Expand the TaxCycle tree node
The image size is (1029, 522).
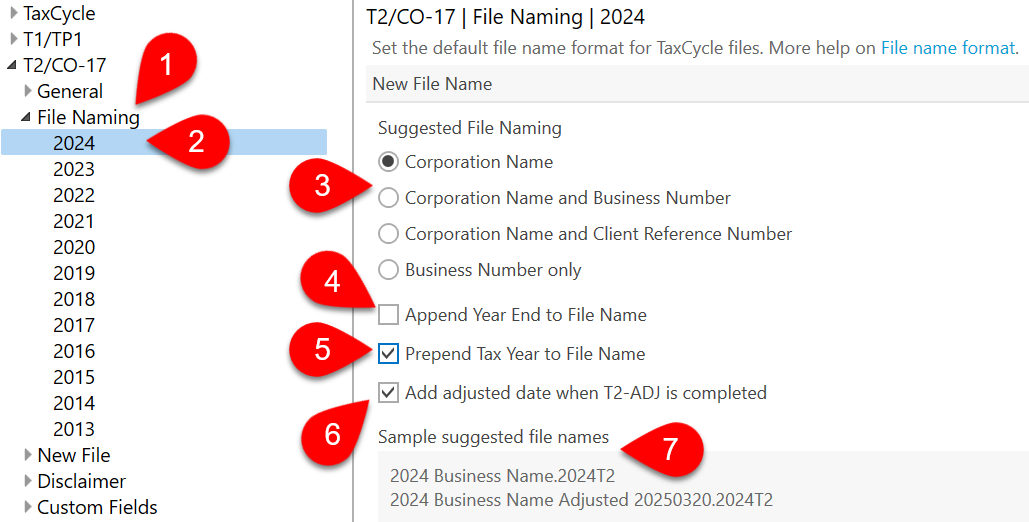[13, 14]
